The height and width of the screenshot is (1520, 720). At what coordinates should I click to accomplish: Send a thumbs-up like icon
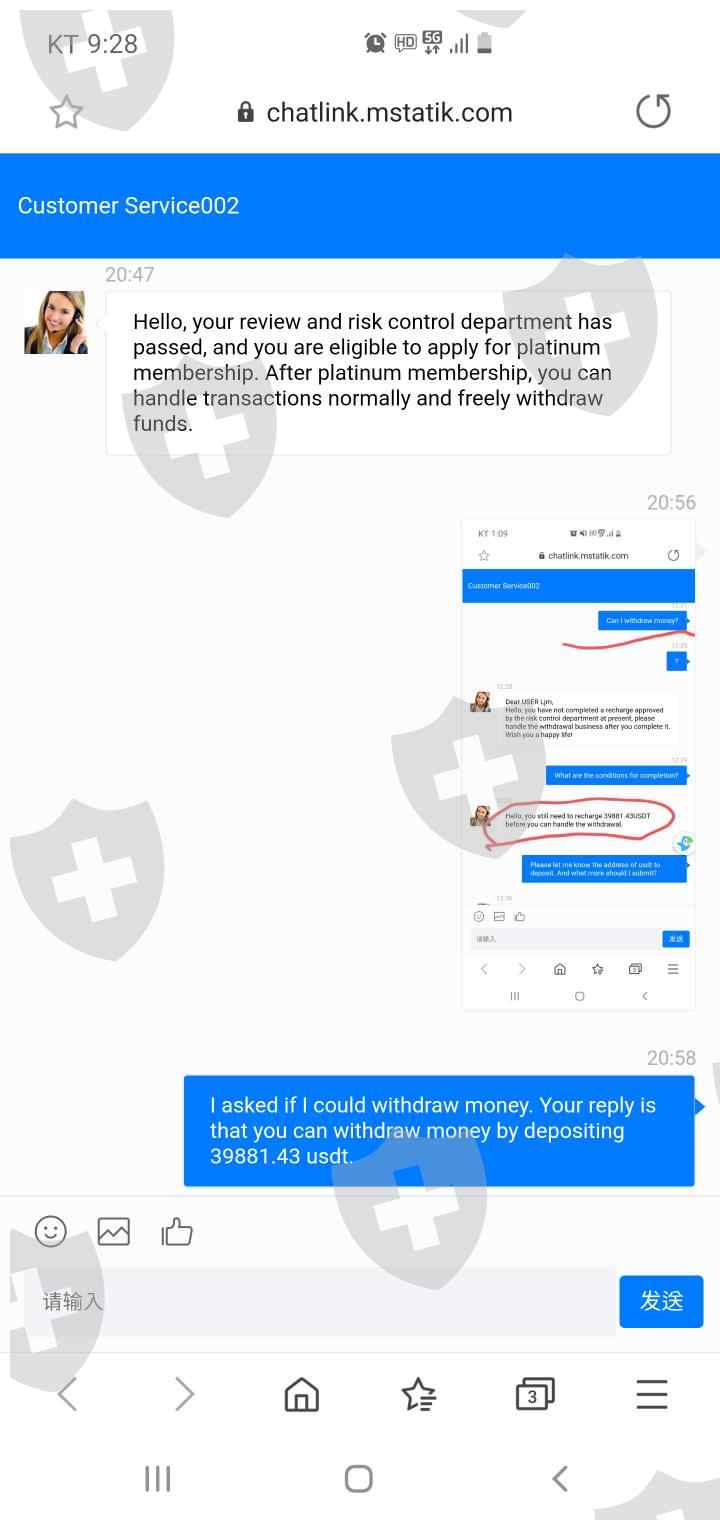coord(177,1232)
